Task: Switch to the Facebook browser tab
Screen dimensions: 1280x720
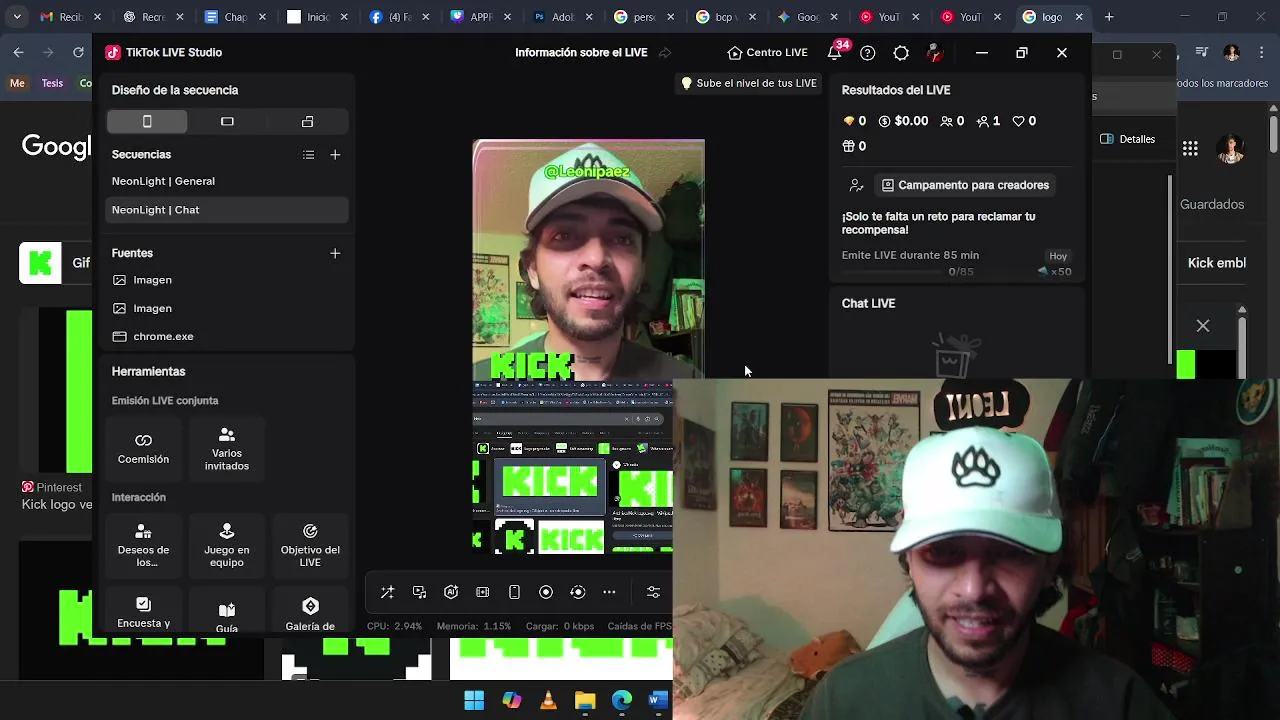Action: pyautogui.click(x=399, y=17)
